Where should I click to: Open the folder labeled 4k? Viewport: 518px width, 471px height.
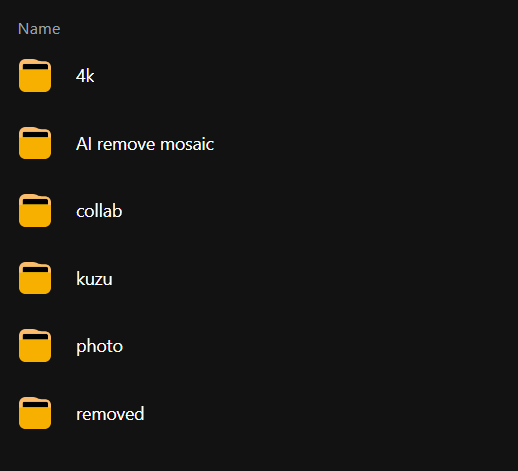[85, 76]
